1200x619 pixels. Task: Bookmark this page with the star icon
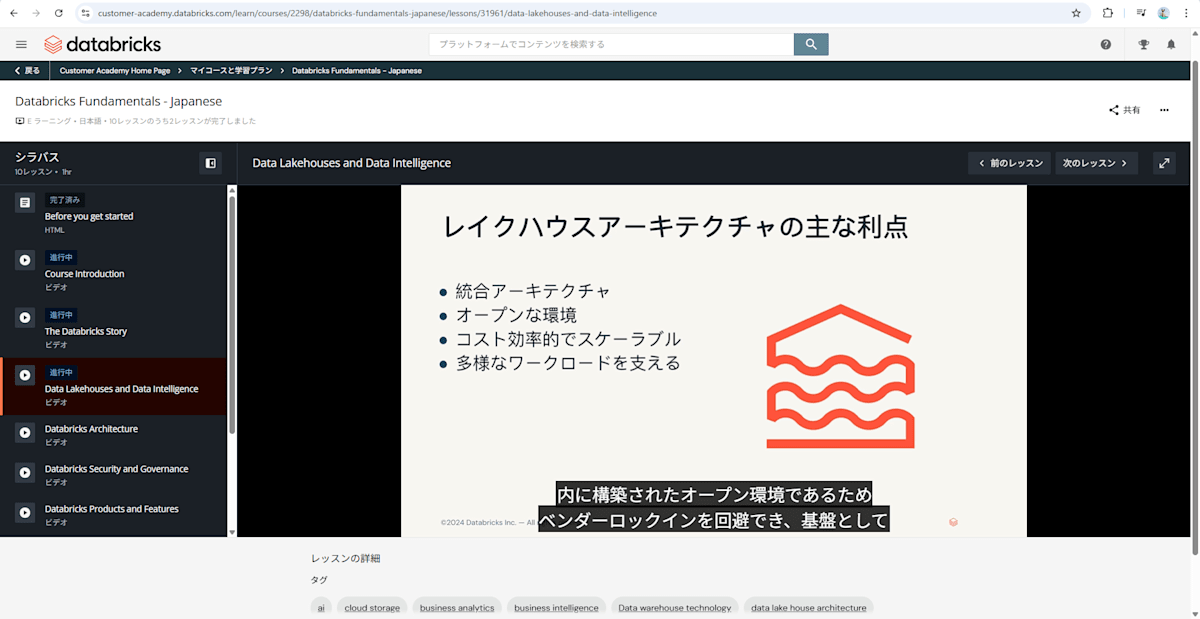tap(1076, 13)
